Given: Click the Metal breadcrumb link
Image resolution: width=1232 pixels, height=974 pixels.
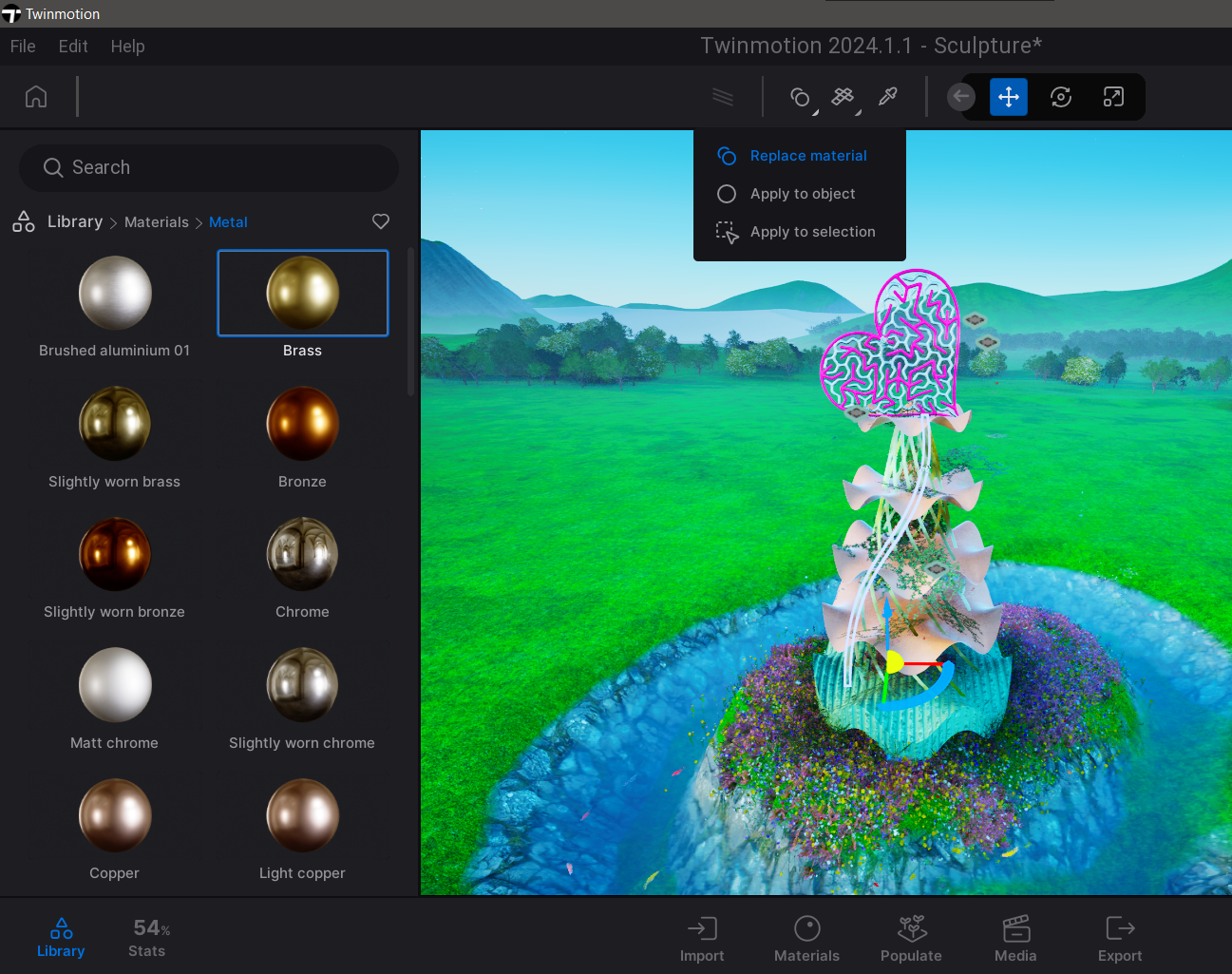Looking at the screenshot, I should [228, 222].
